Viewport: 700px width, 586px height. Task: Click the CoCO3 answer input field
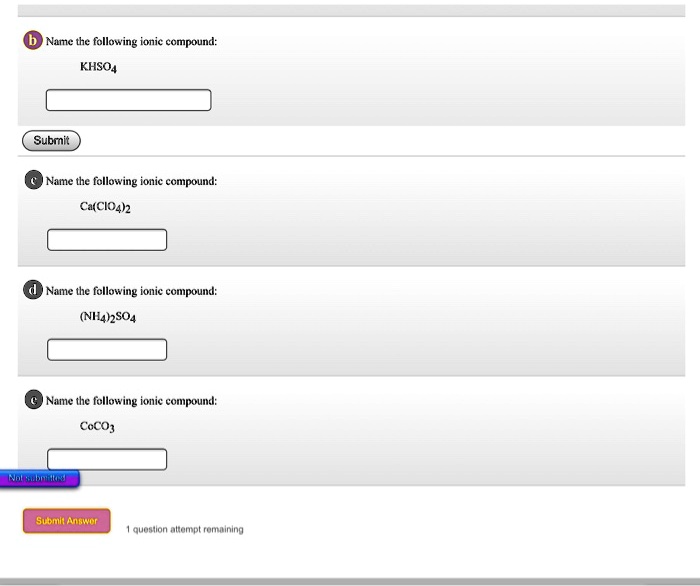[107, 459]
